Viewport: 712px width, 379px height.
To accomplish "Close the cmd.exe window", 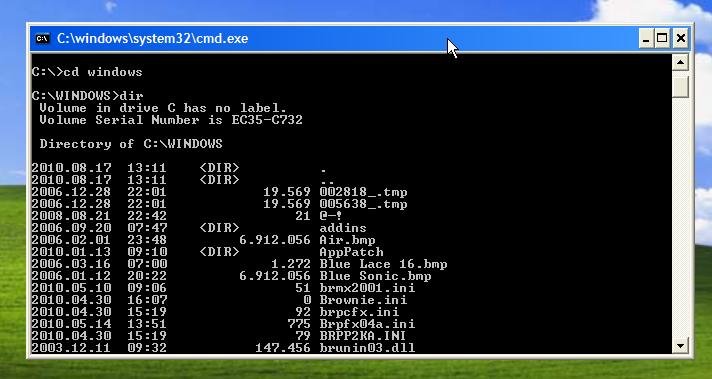I will tap(680, 38).
